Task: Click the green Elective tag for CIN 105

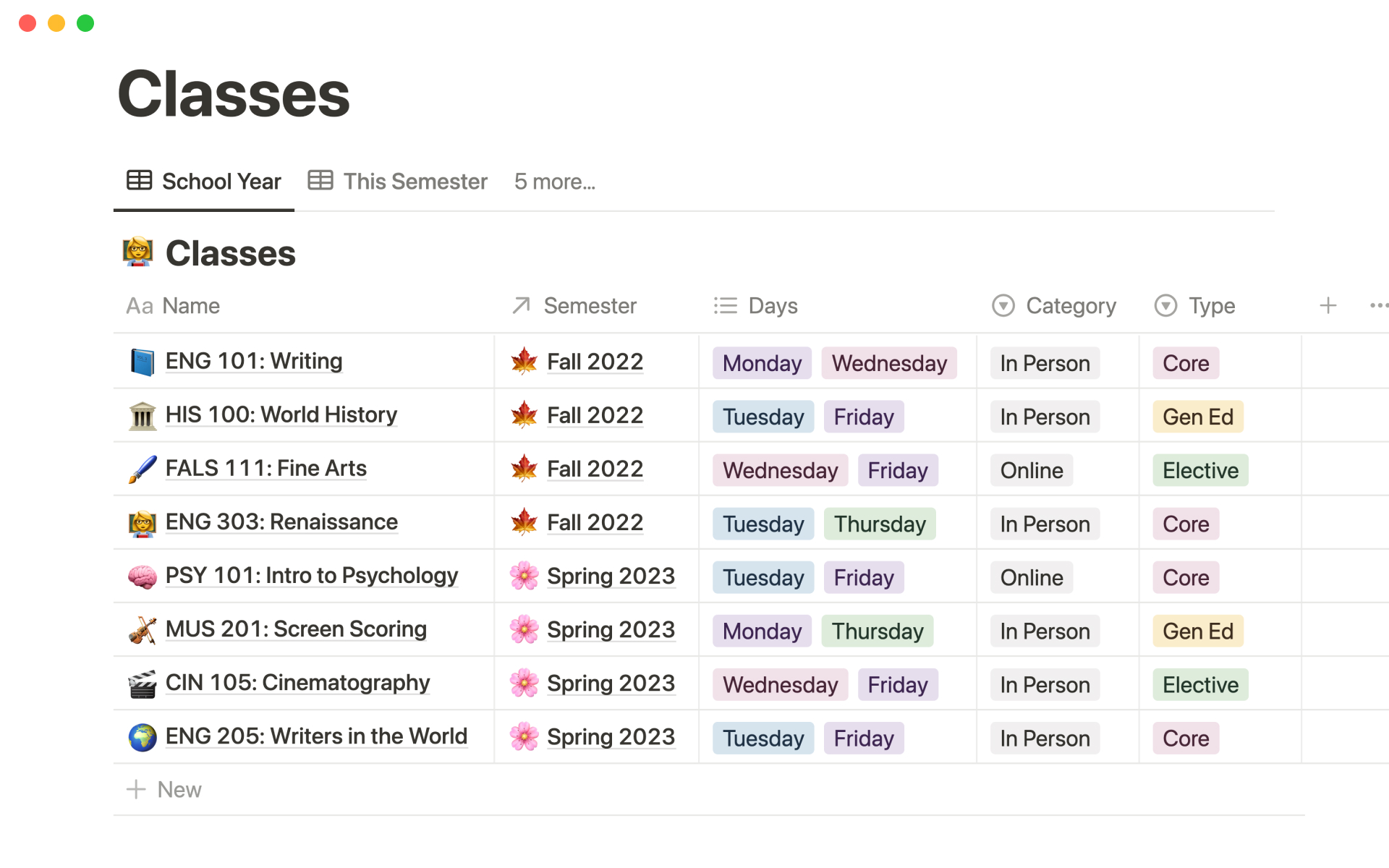Action: coord(1200,684)
